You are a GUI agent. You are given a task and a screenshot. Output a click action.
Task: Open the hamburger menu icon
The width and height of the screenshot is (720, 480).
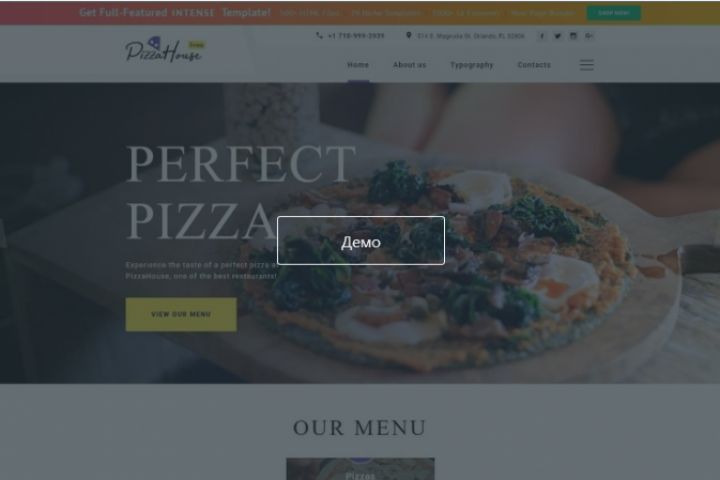click(586, 65)
